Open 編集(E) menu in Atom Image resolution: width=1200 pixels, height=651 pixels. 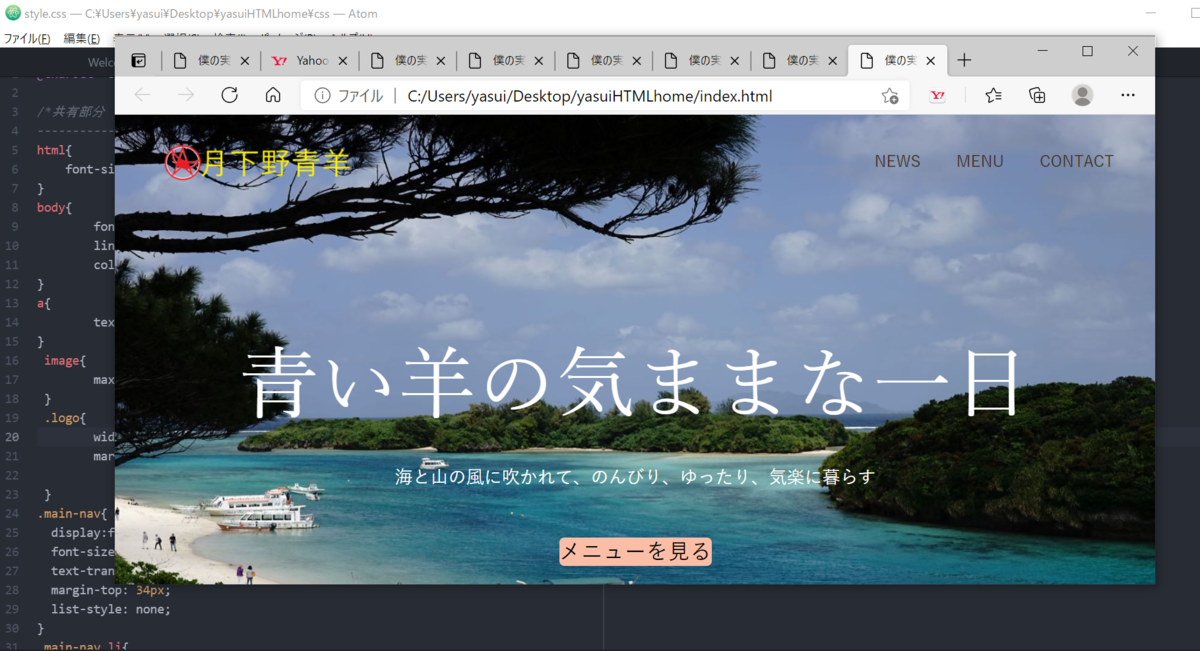pyautogui.click(x=82, y=39)
